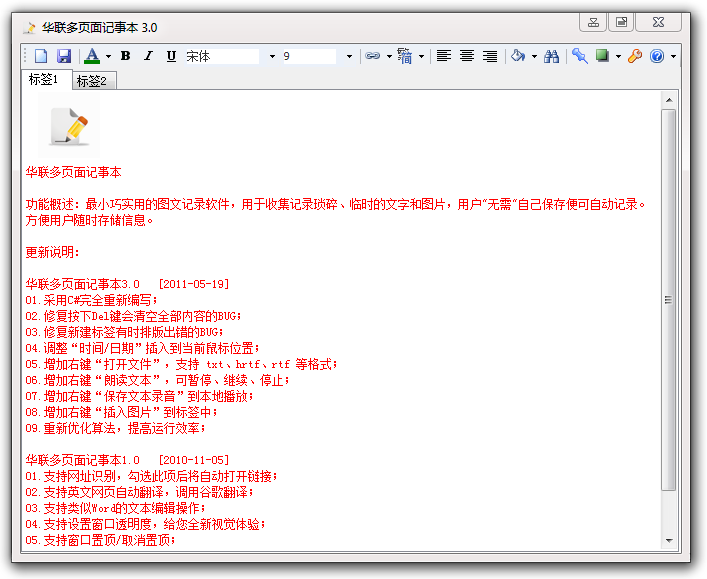Expand the paint bucket dropdown arrow
This screenshot has height=579, width=707.
click(x=534, y=56)
